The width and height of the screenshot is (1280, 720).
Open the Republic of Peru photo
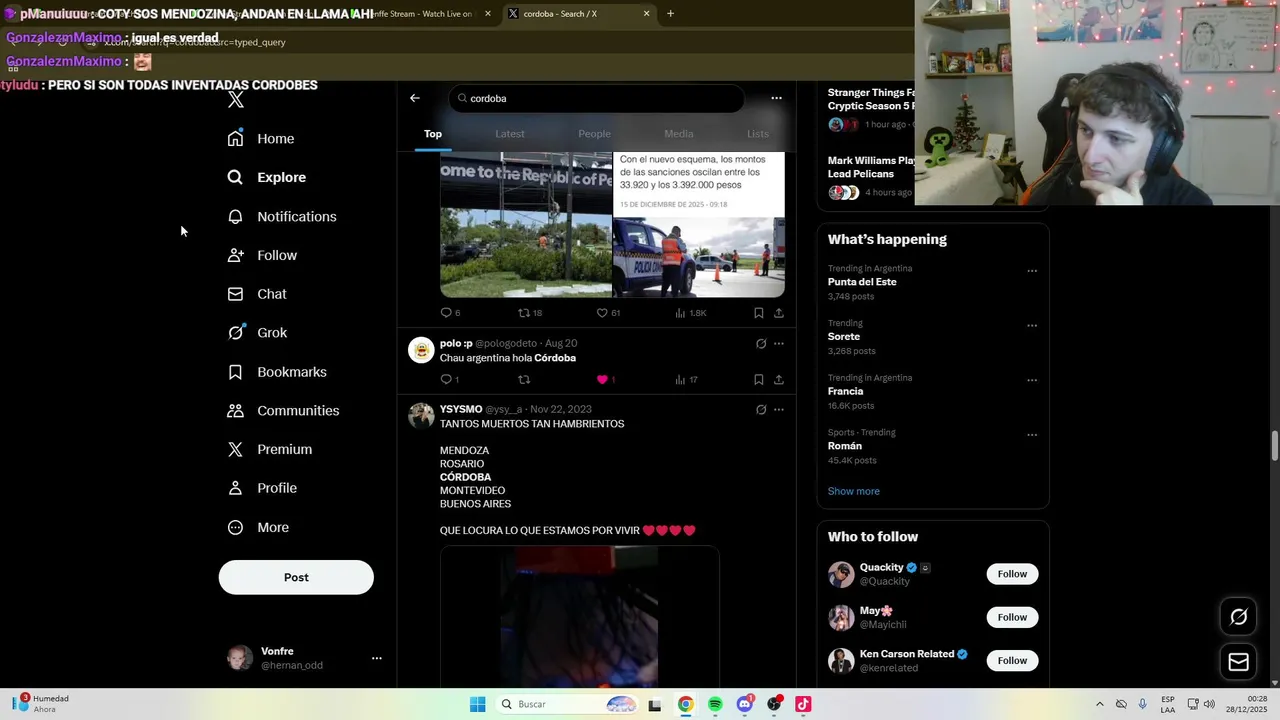tap(526, 225)
